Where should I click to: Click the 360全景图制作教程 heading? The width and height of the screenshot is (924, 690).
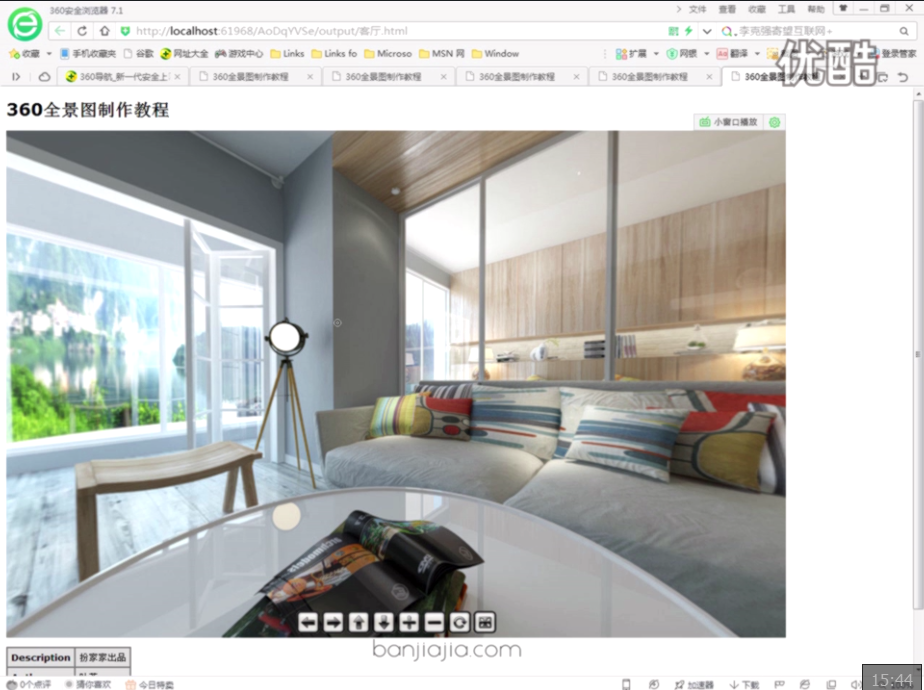point(88,110)
